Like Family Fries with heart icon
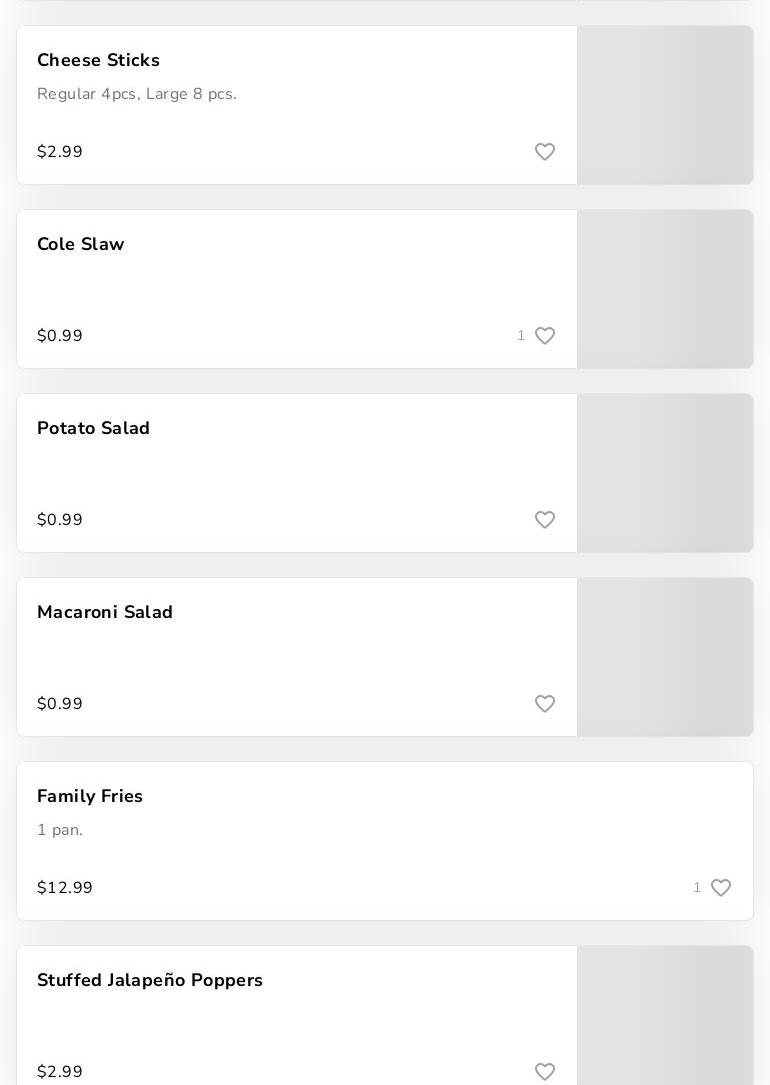This screenshot has height=1085, width=770. pos(721,888)
